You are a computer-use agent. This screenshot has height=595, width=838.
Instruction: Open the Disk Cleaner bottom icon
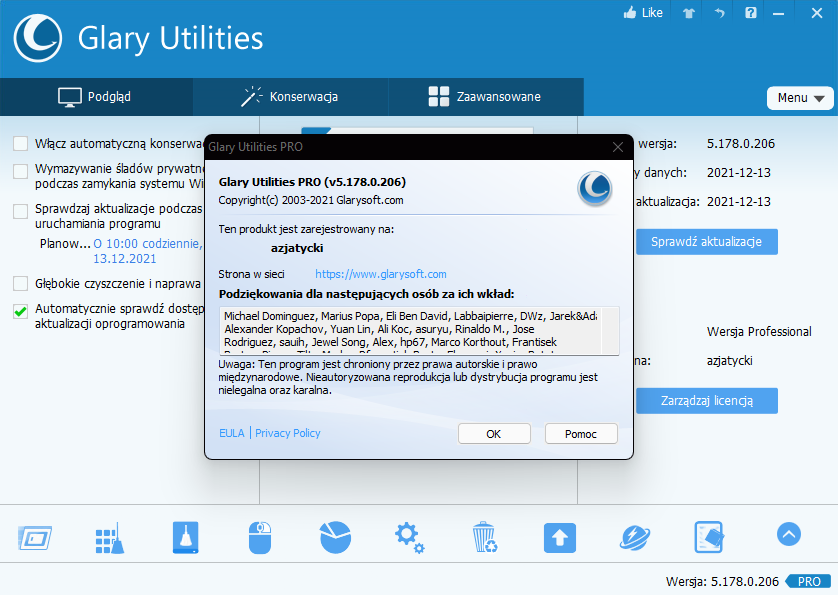coord(185,537)
